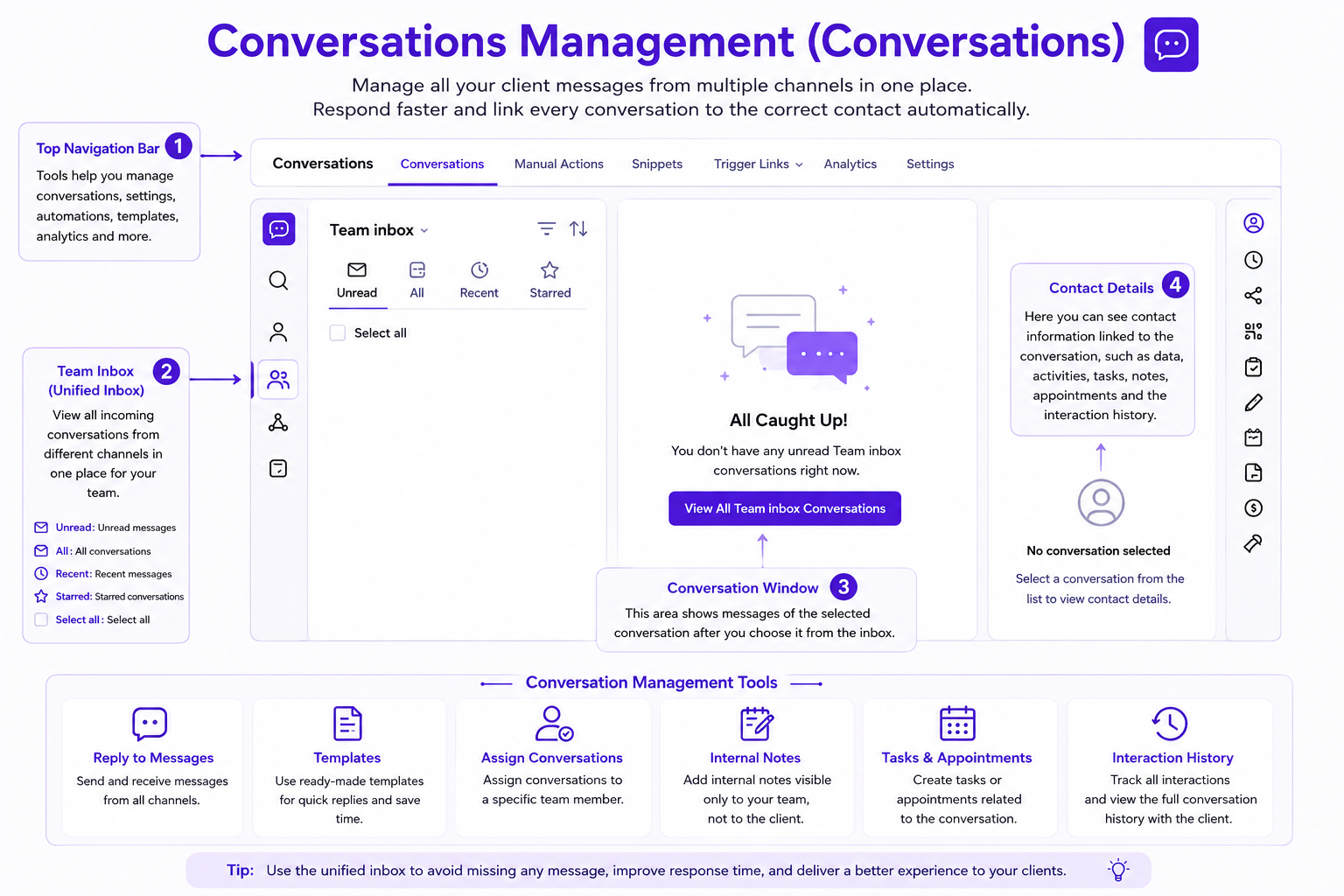Click the up-down arrows sort icon
This screenshot has height=896, width=1344.
pos(578,228)
